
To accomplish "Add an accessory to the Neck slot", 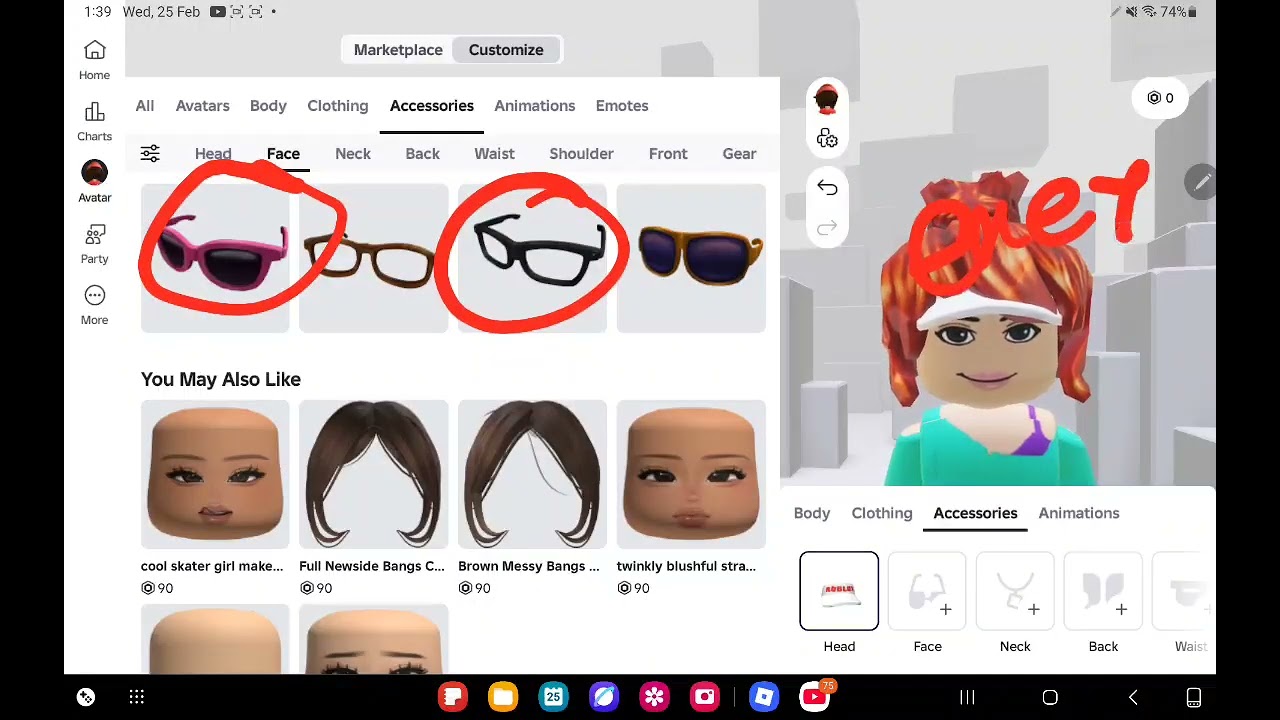I will pyautogui.click(x=1015, y=591).
